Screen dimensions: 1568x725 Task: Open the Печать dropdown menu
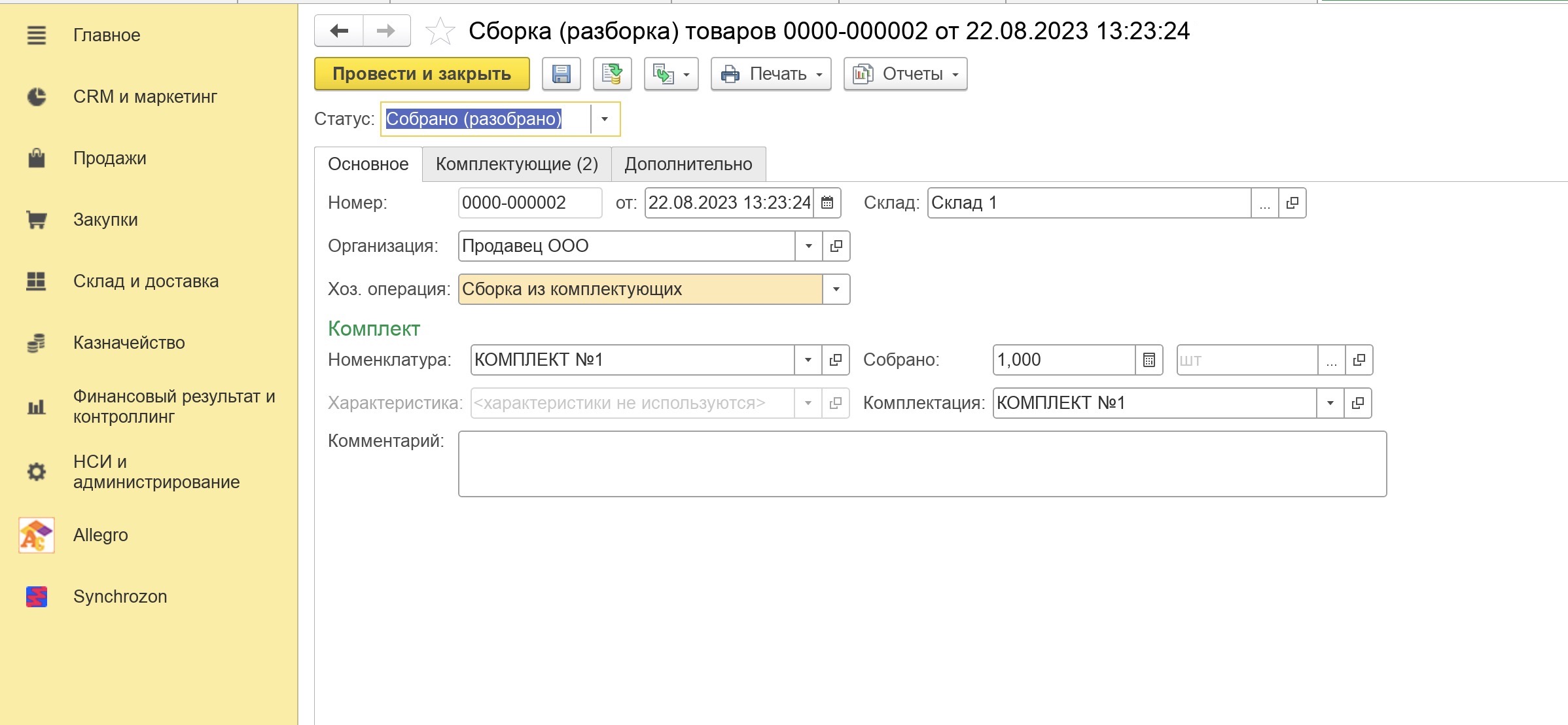pyautogui.click(x=771, y=74)
